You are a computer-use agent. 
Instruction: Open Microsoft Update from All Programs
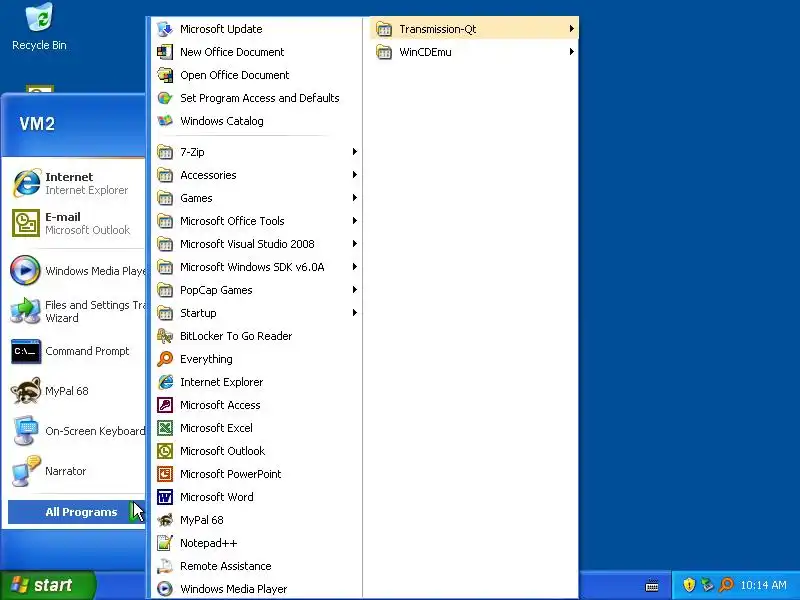click(x=257, y=29)
